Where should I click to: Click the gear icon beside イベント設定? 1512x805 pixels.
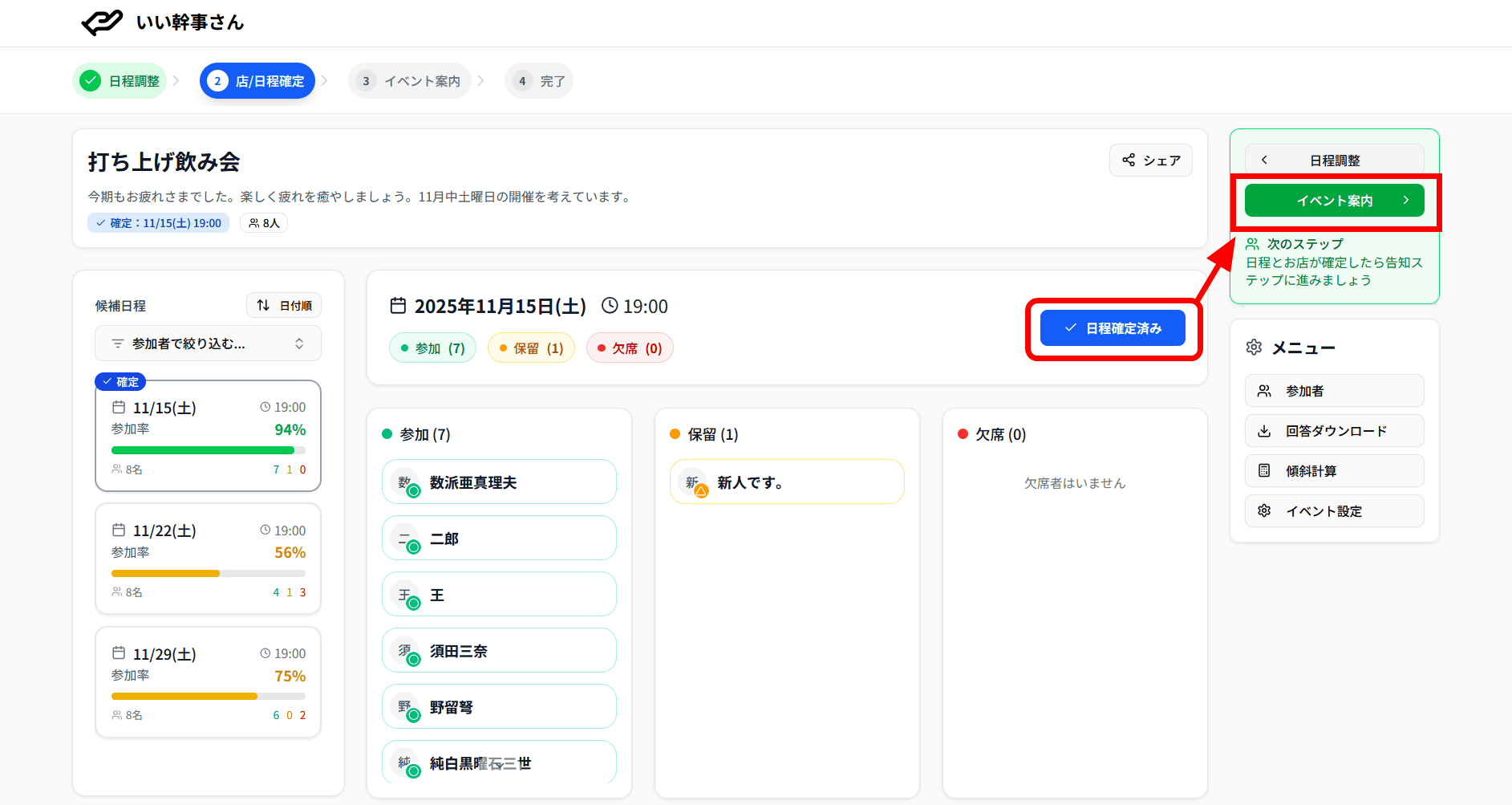point(1264,511)
